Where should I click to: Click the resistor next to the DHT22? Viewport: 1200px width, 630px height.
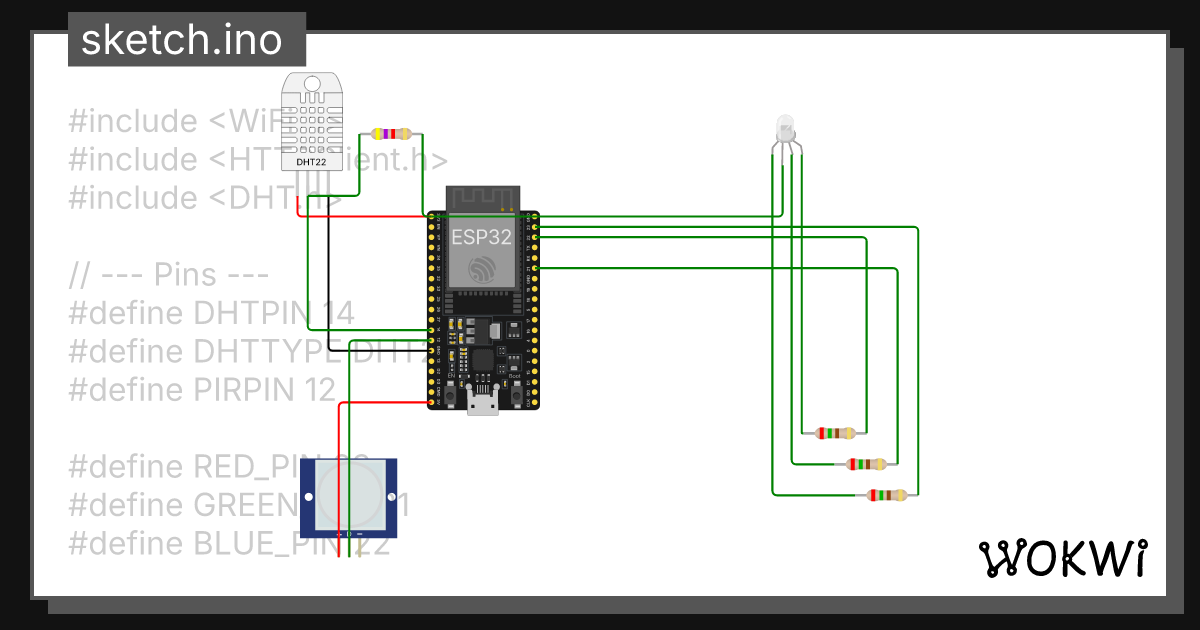(x=391, y=134)
